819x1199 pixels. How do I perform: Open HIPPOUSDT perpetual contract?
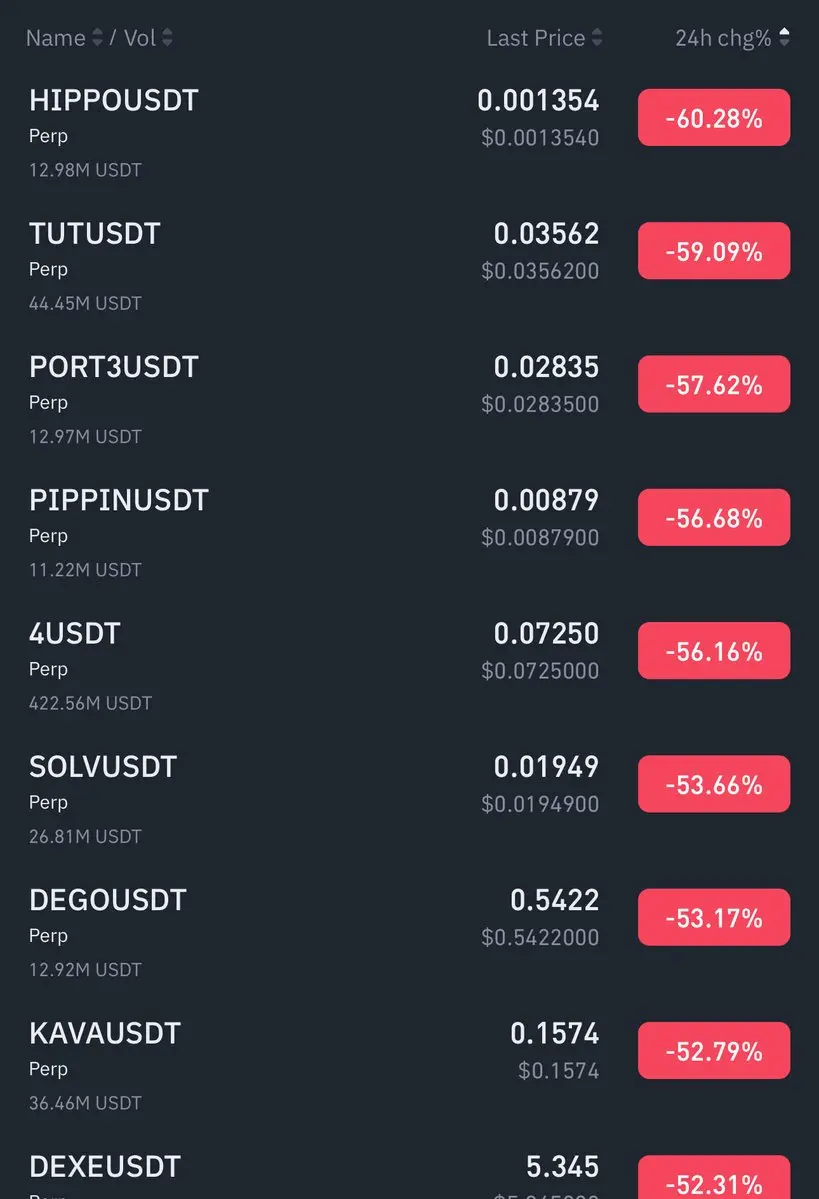coord(114,101)
